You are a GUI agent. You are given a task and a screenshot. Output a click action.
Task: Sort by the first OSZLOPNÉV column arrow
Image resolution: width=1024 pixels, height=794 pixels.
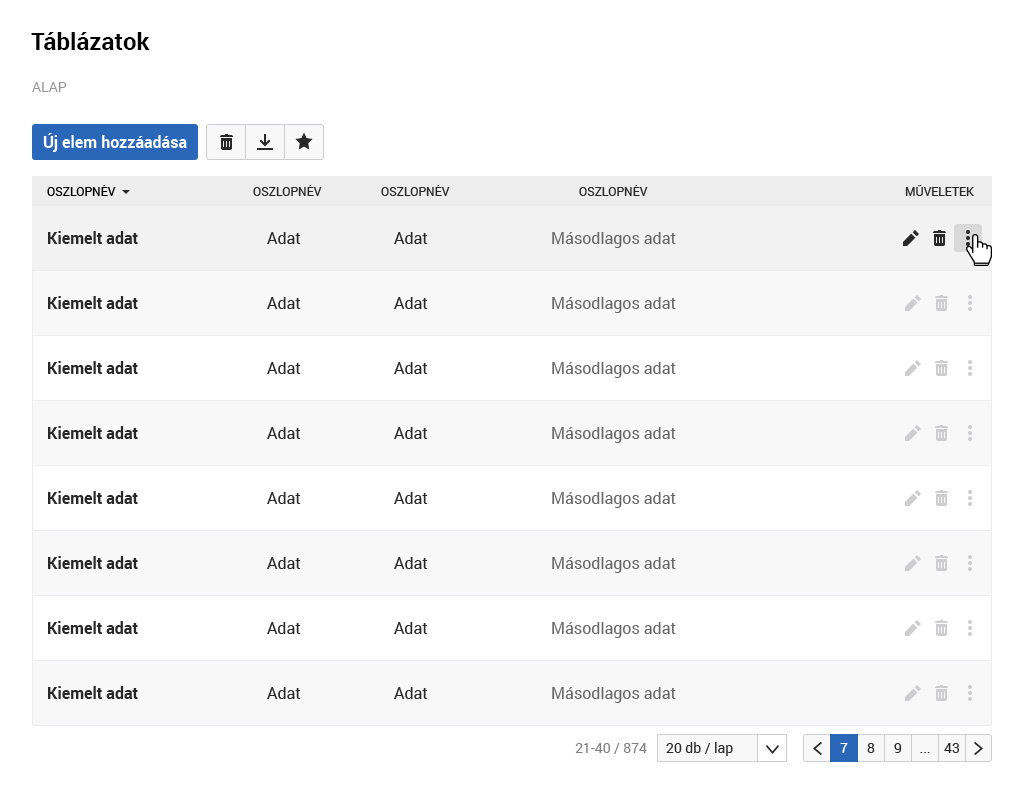126,192
